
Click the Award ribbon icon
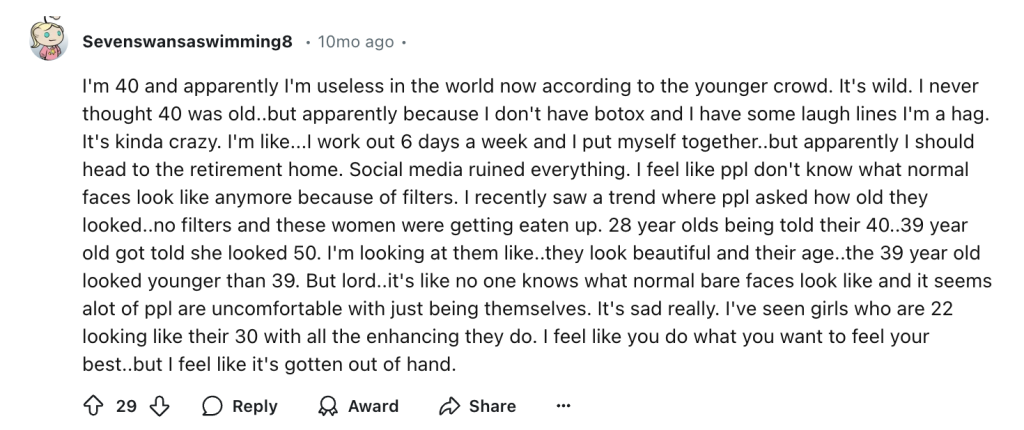point(326,406)
